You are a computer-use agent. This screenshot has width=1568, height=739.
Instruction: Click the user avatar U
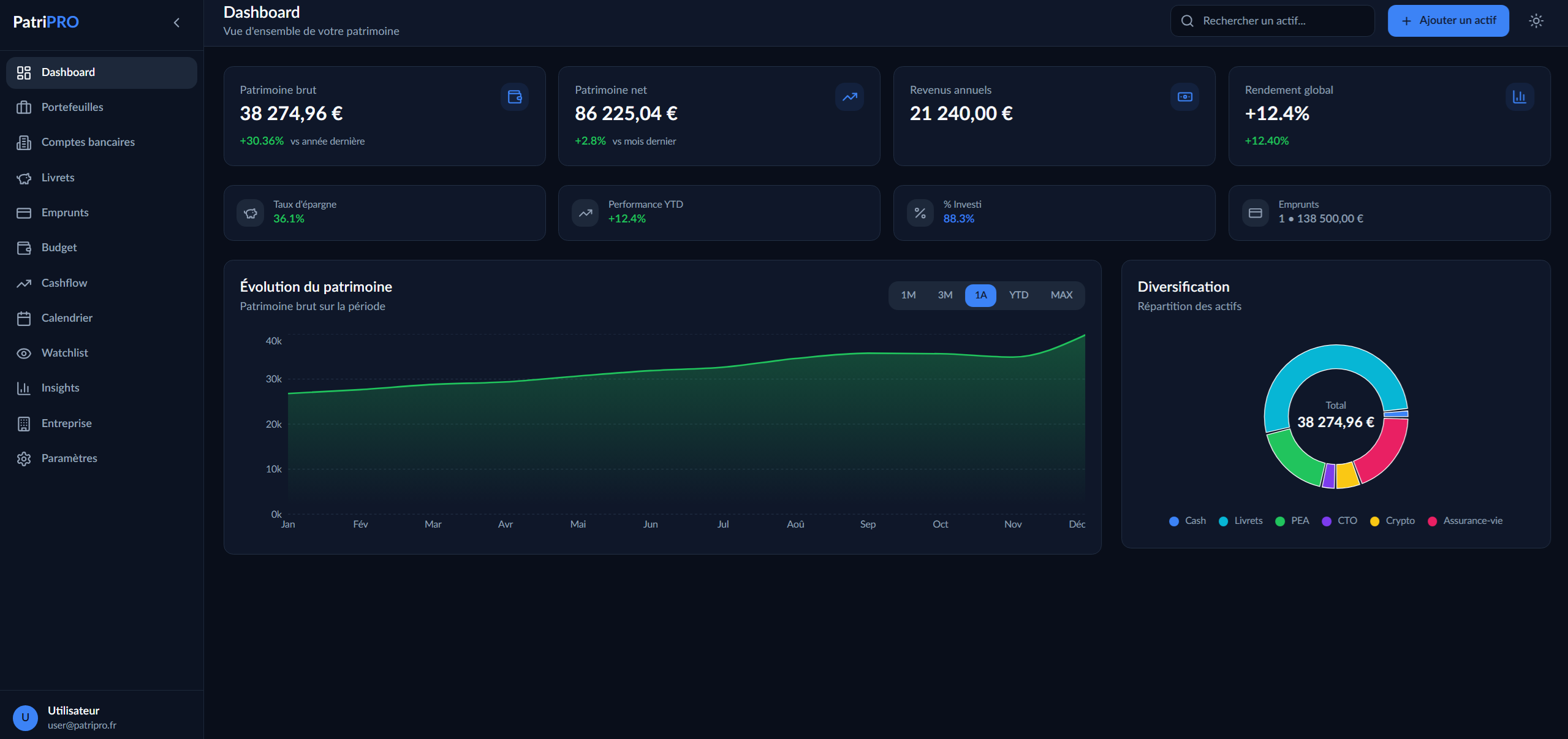pyautogui.click(x=25, y=718)
